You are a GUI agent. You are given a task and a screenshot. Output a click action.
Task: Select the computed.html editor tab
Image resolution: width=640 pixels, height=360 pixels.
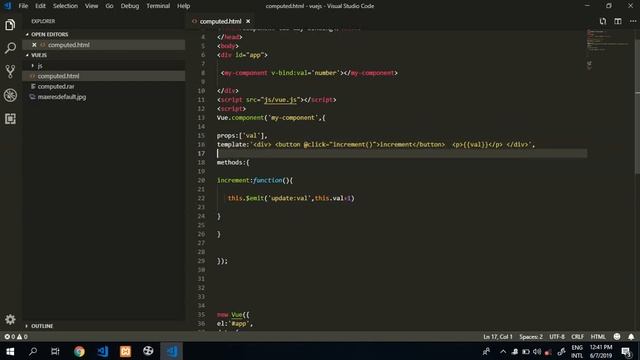(x=221, y=21)
